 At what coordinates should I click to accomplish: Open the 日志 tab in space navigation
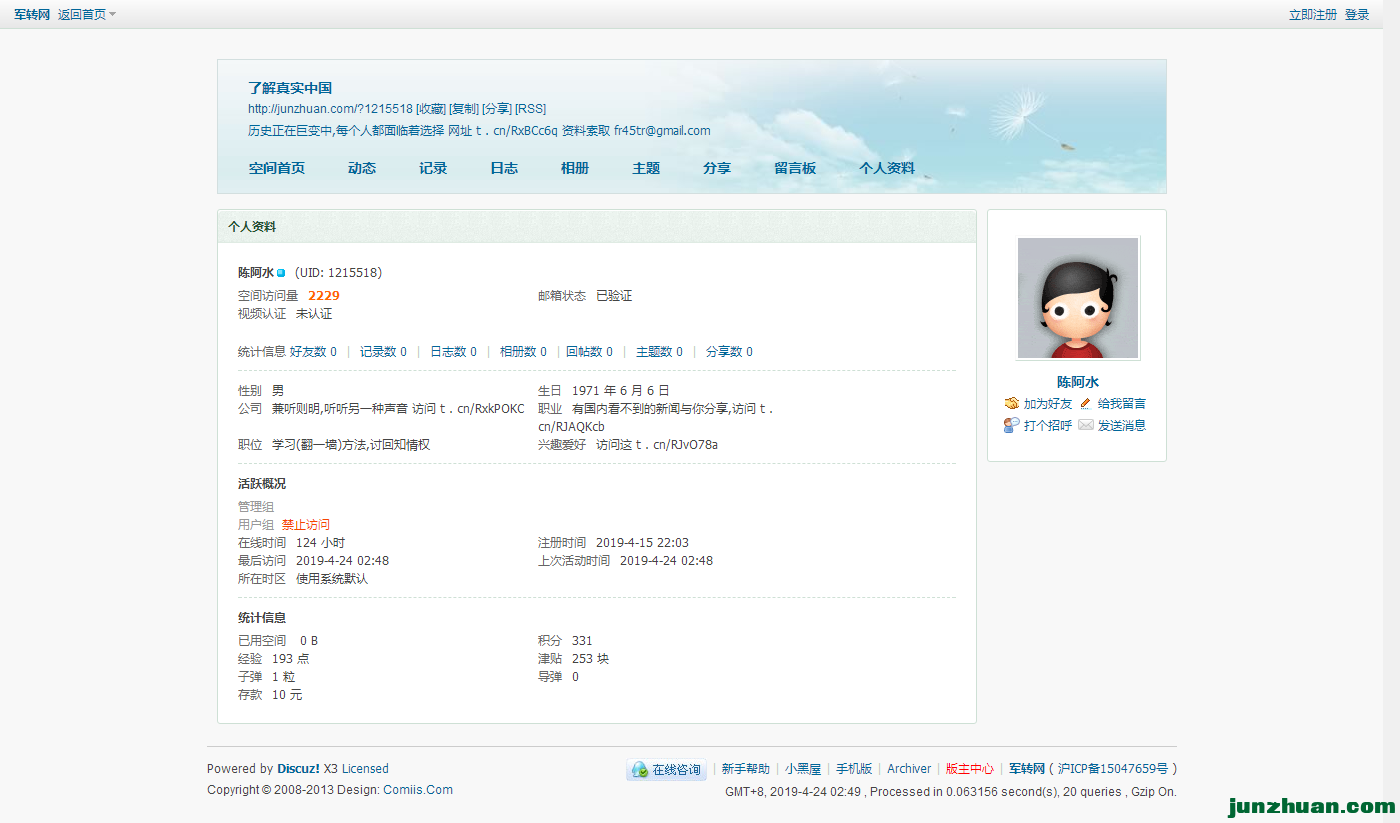[x=504, y=168]
